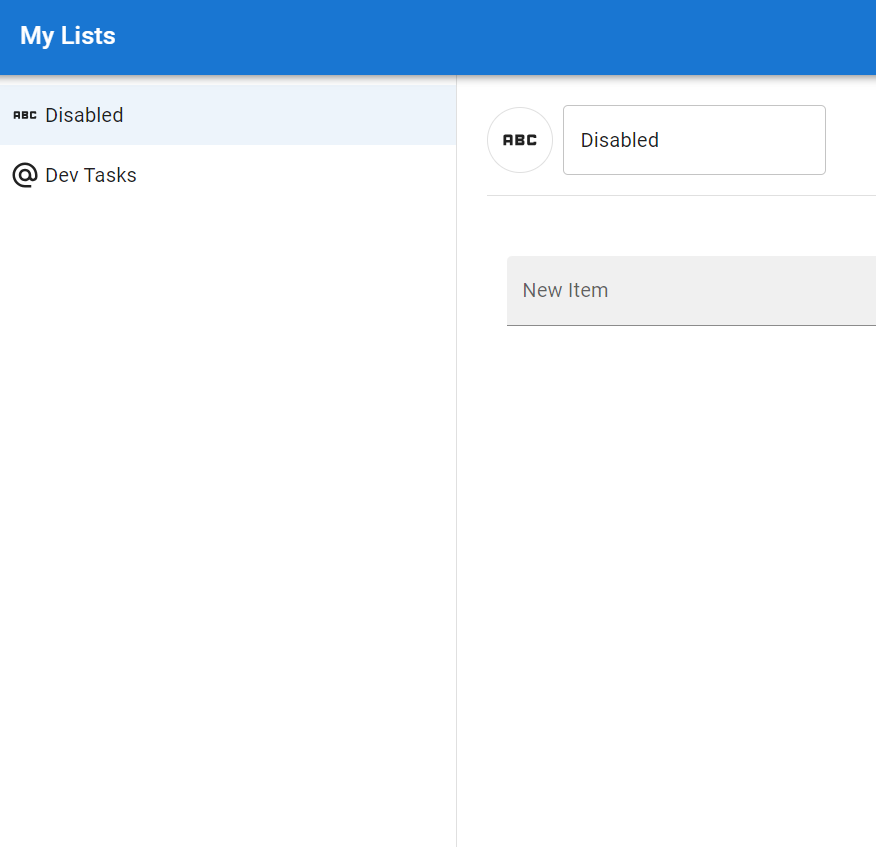The height and width of the screenshot is (847, 876).
Task: Click the ABC icon beside Disabled in sidebar
Action: (25, 115)
